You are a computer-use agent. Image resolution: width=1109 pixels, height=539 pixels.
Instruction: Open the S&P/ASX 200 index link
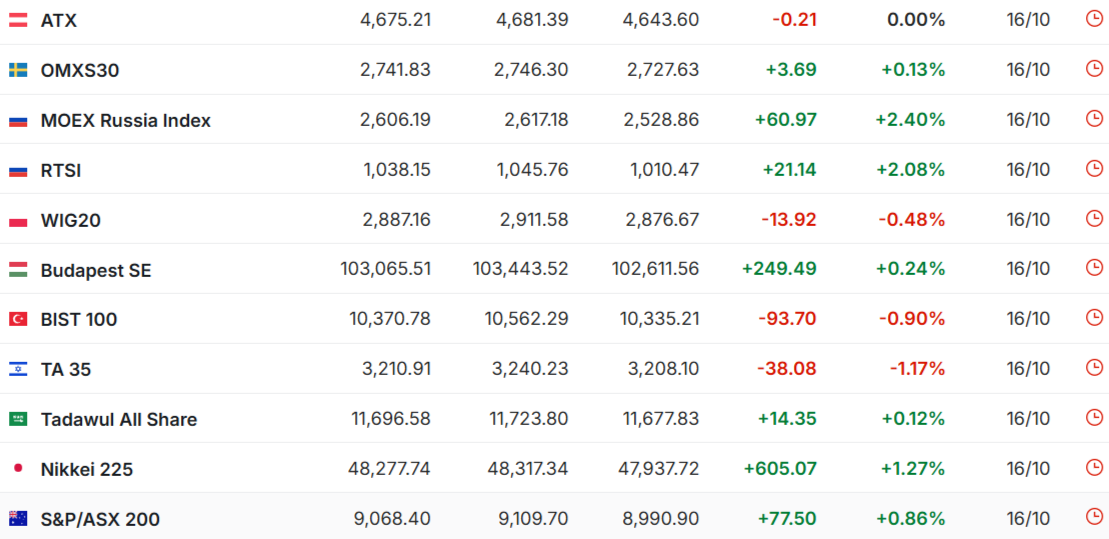[100, 519]
